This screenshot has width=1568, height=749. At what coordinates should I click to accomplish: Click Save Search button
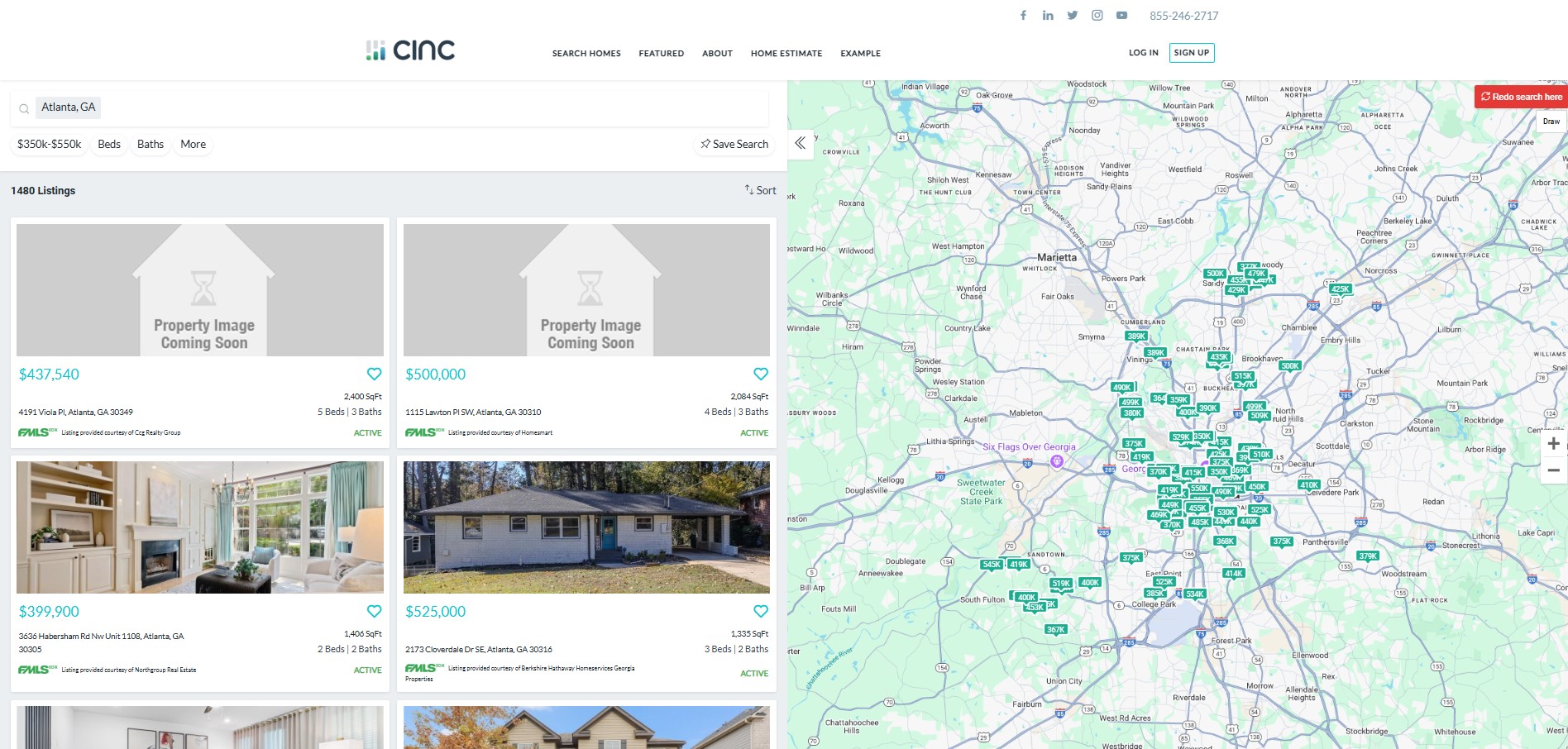pos(734,144)
